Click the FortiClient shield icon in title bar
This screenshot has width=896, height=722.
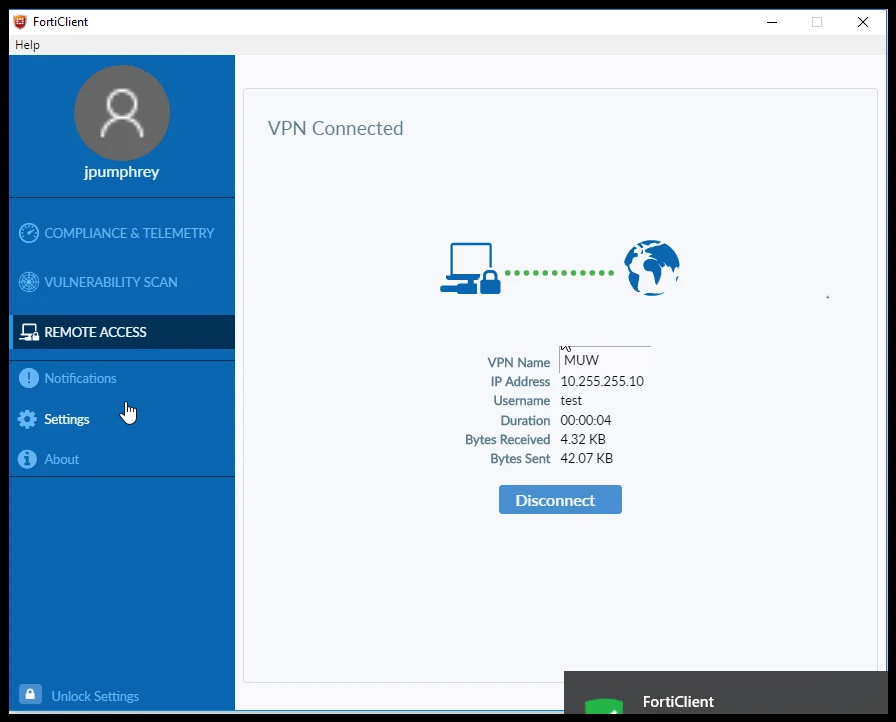tap(20, 22)
